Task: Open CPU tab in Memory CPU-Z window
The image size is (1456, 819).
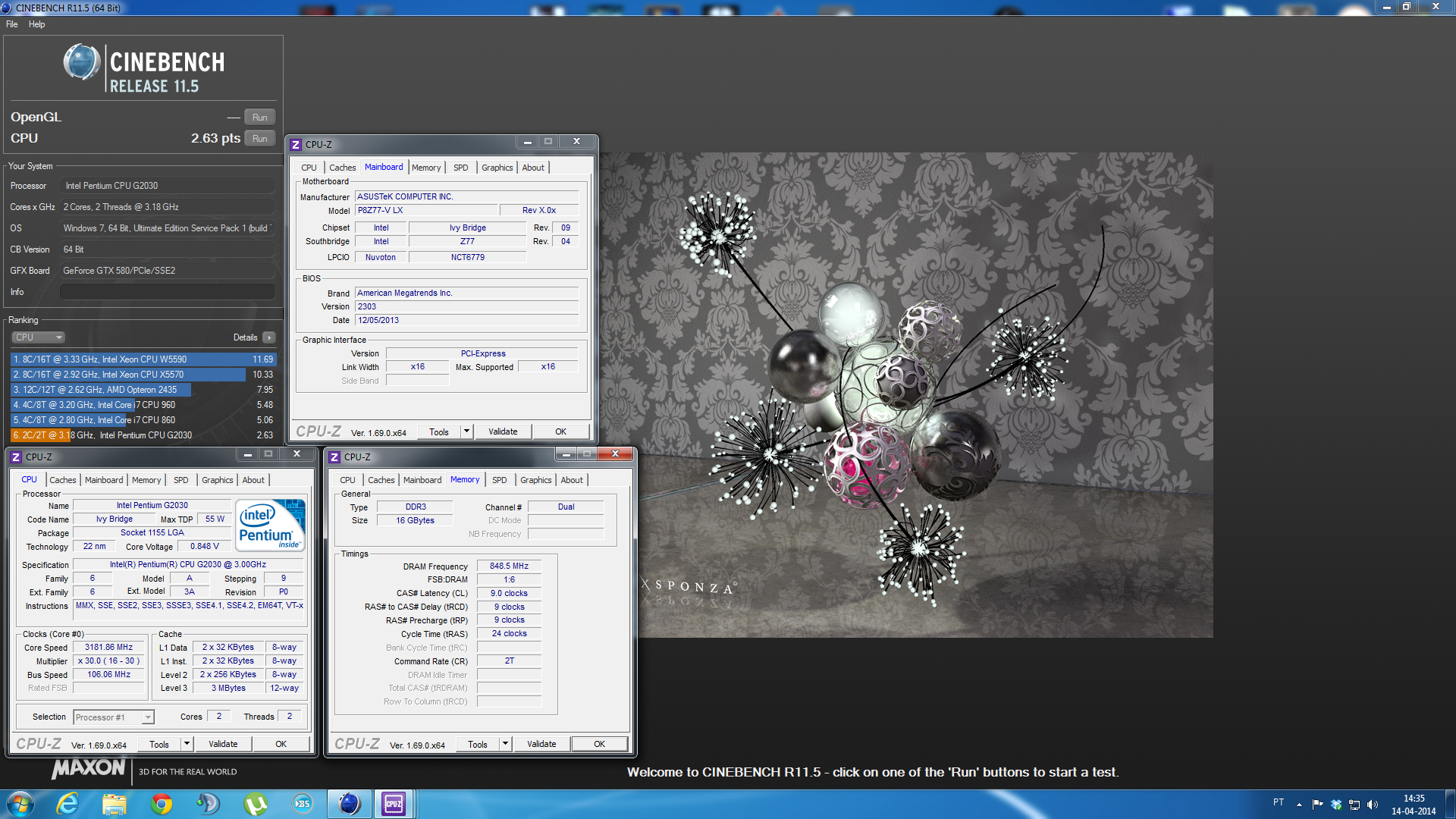Action: [x=347, y=480]
